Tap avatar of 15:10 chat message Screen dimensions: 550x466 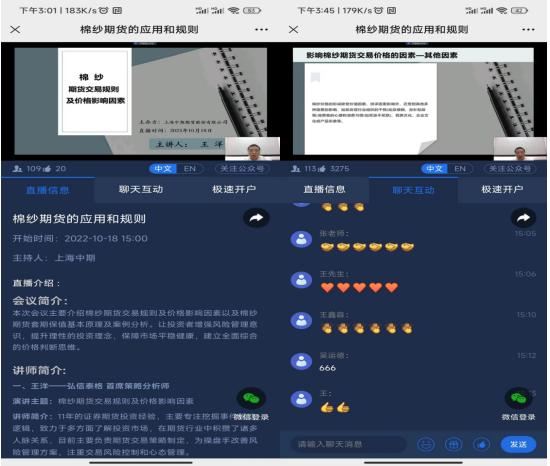point(301,320)
